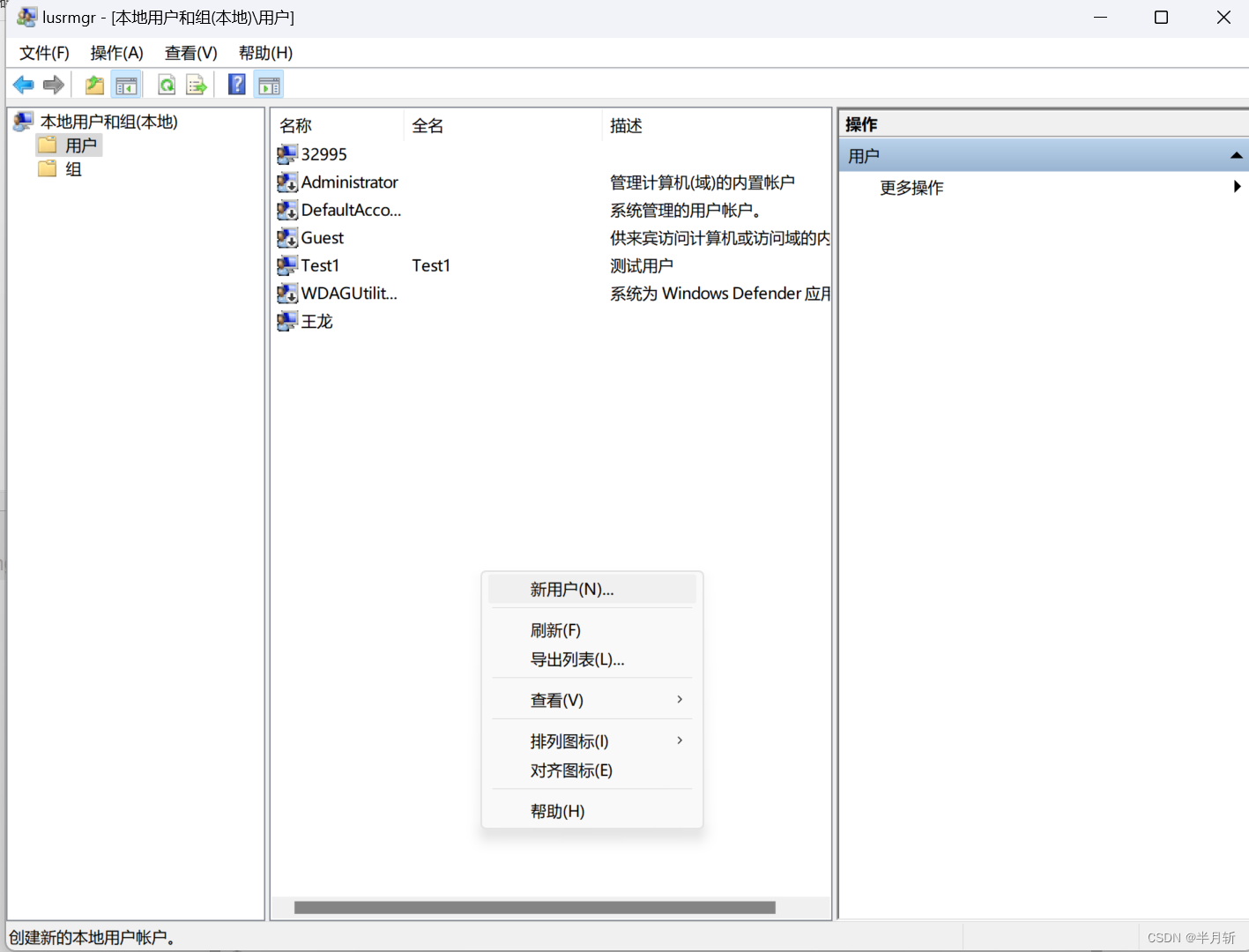Click the Forward arrow toolbar icon
Screen dimensions: 1249x952
tap(54, 85)
